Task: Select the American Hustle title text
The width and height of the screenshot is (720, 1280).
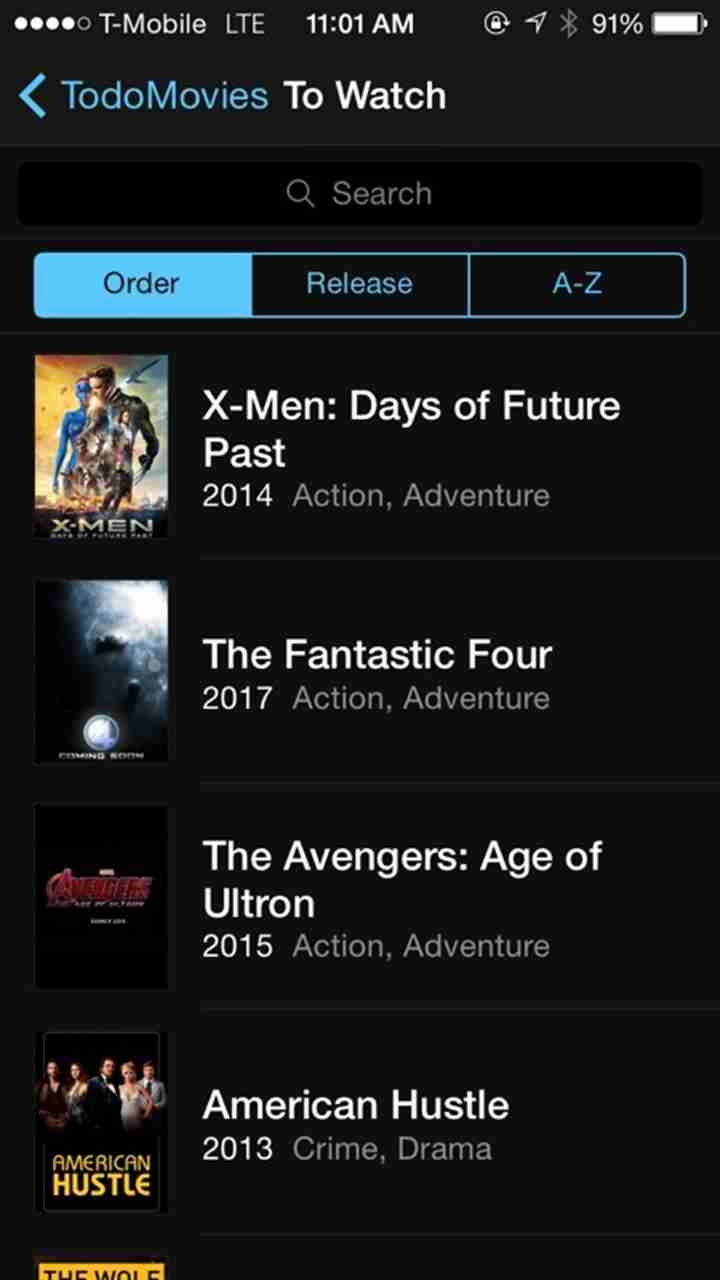Action: 355,1105
